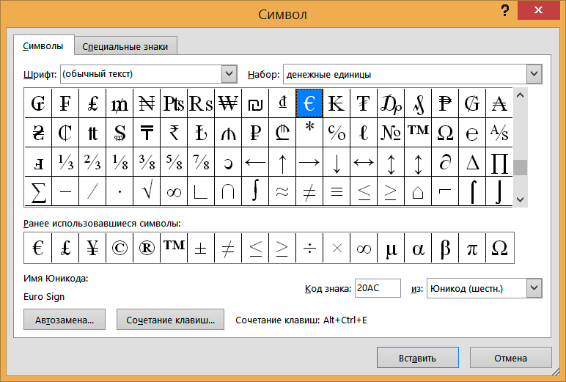Pick the product sign ∏
This screenshot has height=382, width=566.
pos(499,162)
